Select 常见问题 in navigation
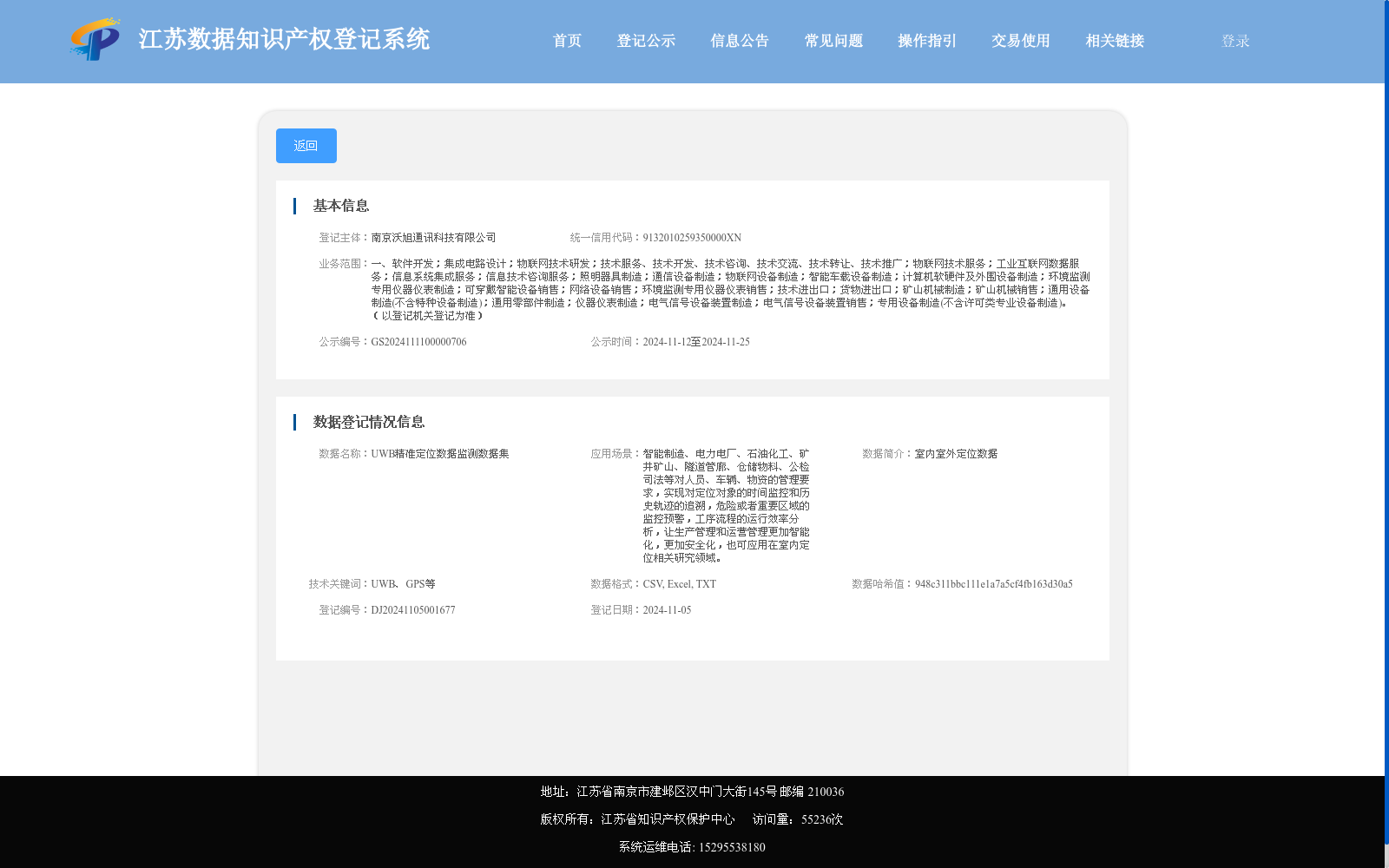This screenshot has height=868, width=1389. pos(833,41)
